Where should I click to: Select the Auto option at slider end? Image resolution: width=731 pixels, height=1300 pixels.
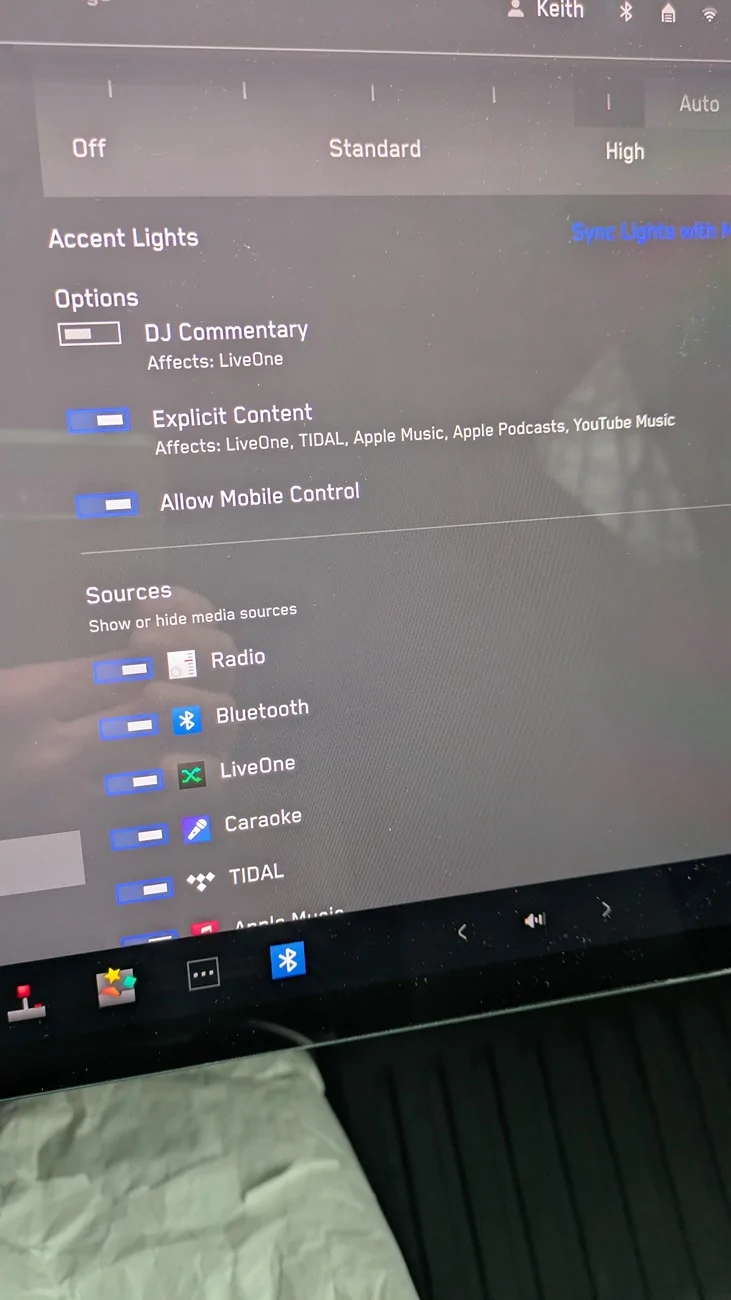(x=699, y=104)
